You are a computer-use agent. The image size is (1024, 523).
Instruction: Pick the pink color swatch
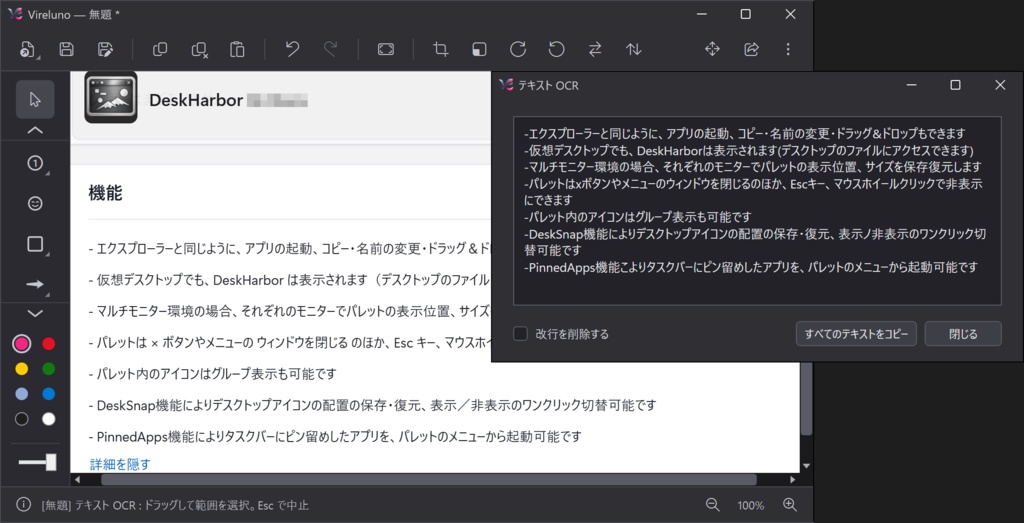(x=22, y=343)
